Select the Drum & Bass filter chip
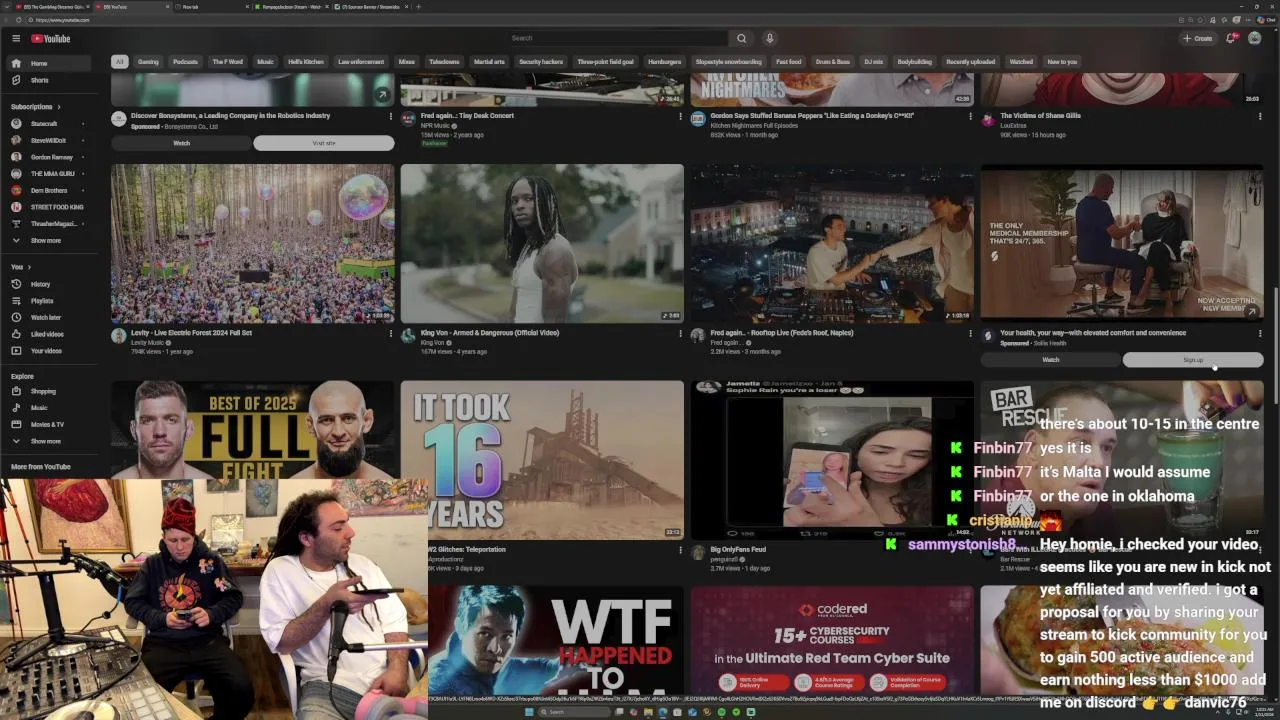 [832, 62]
